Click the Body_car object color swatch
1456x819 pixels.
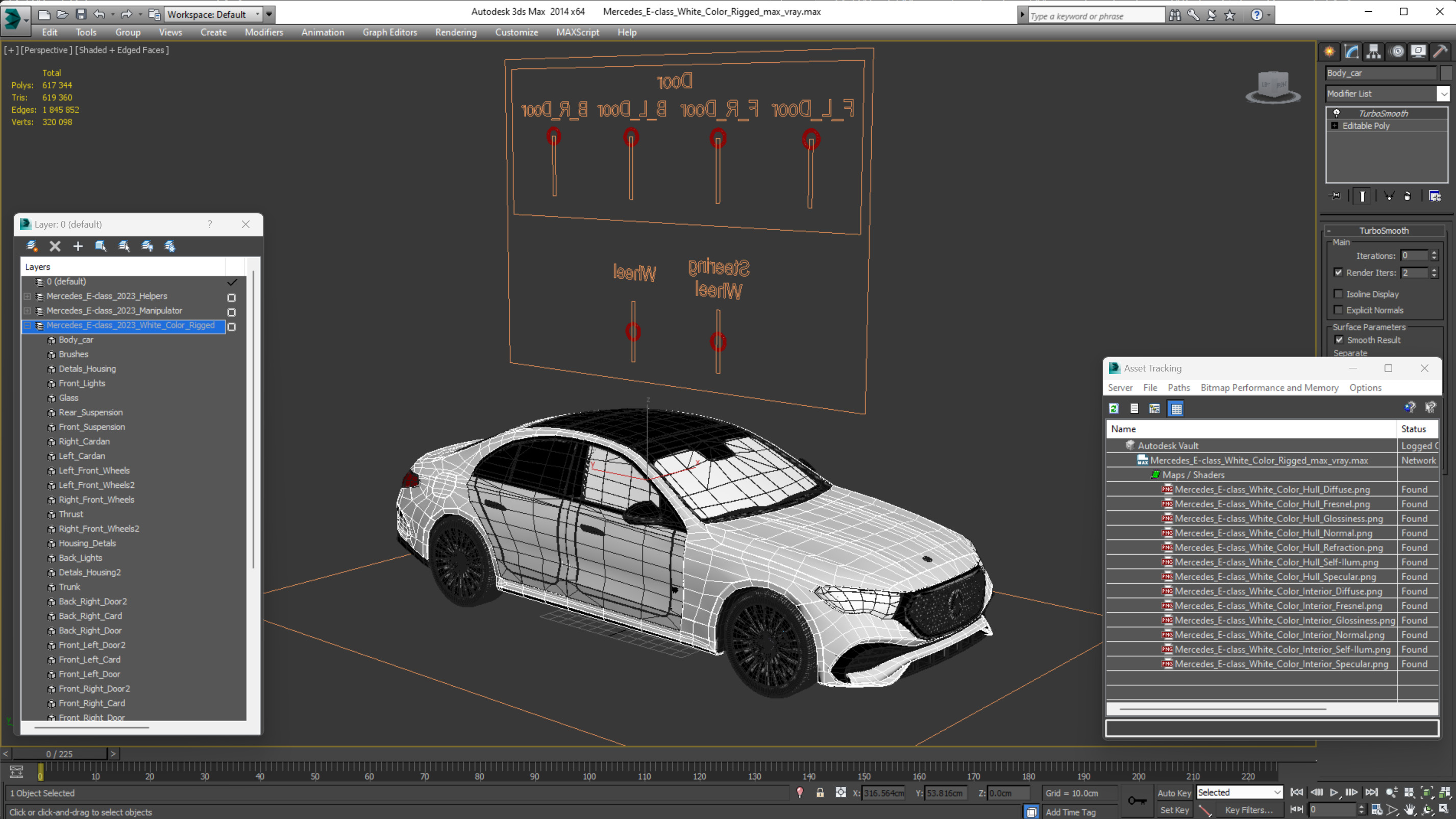click(1446, 73)
